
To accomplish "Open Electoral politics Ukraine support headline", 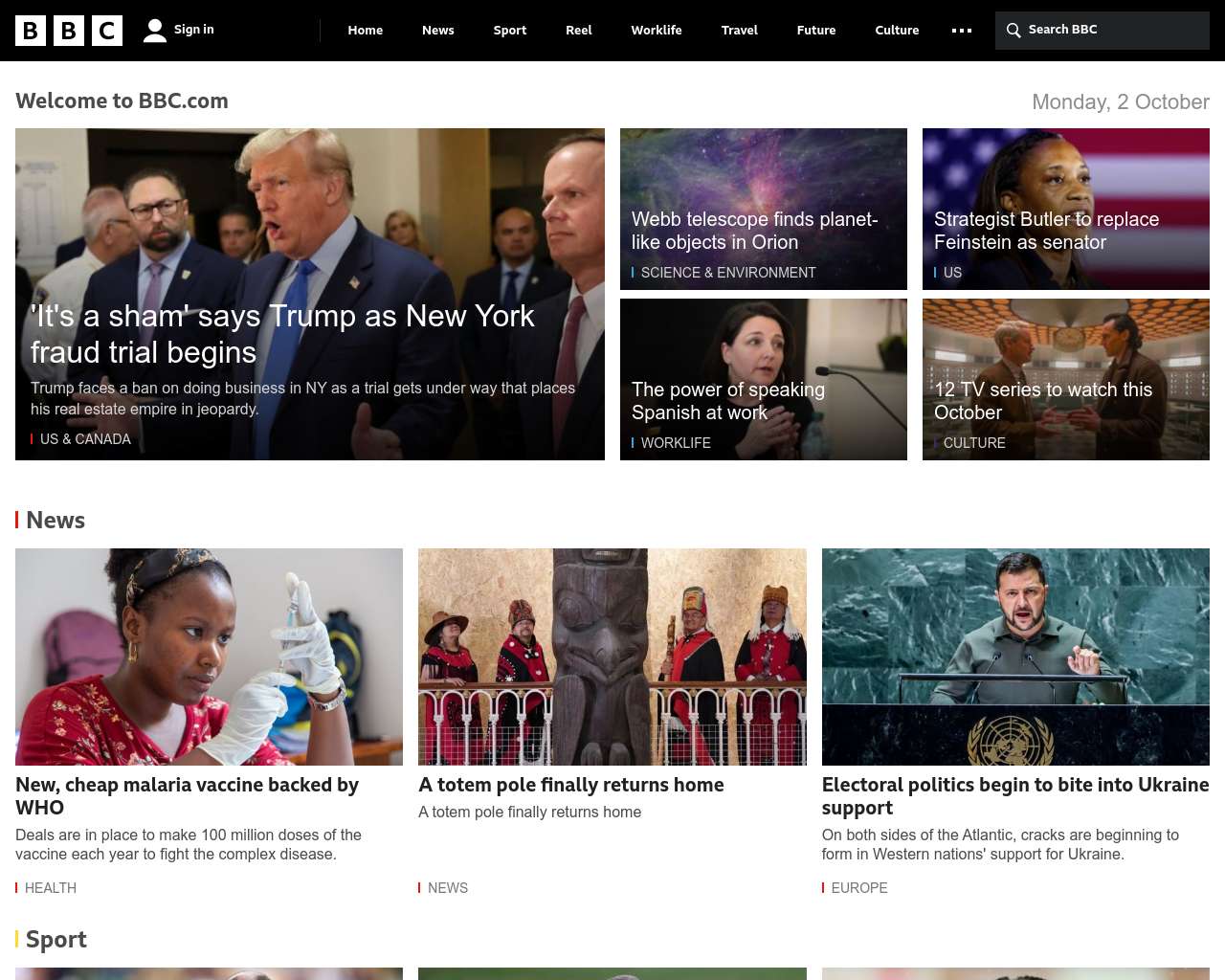I will pos(1015,796).
